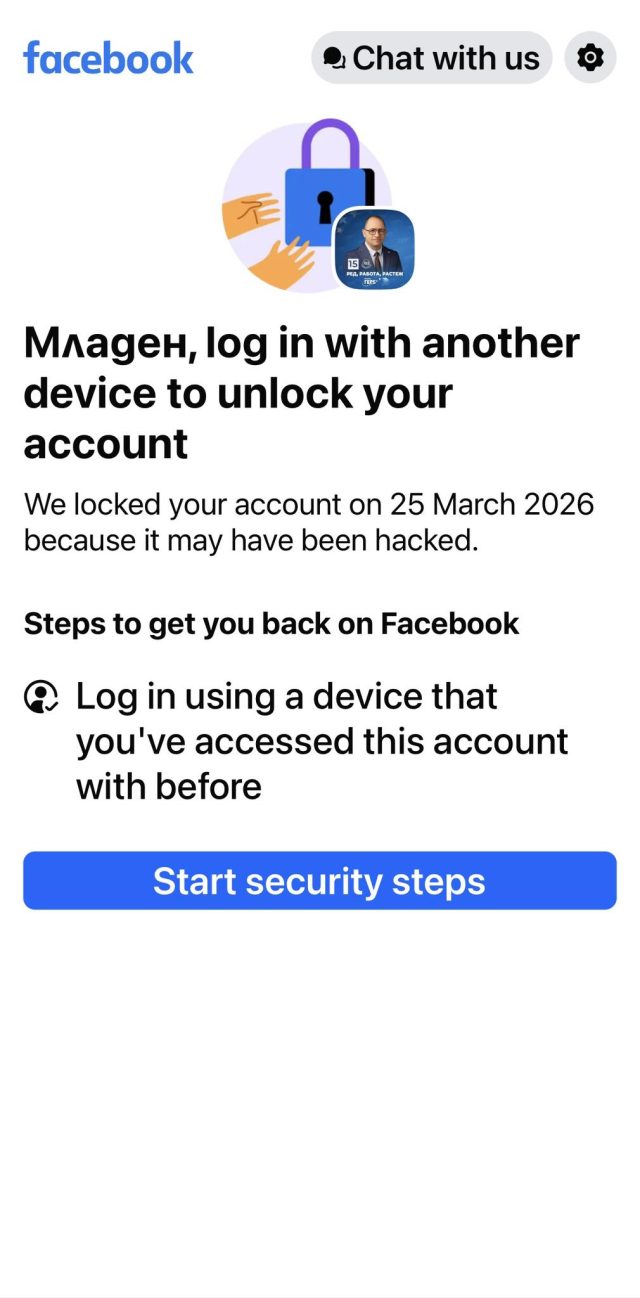Click 'with before' step text line
Image resolution: width=640 pixels, height=1298 pixels.
coord(168,787)
